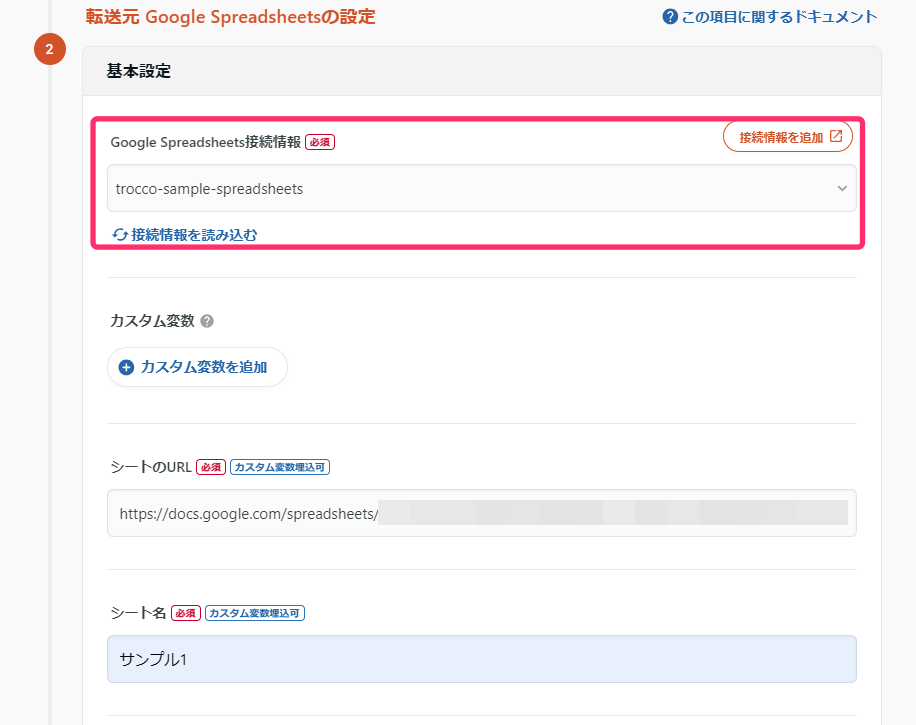Click the plus icon in カスタム変数を追加
Image resolution: width=916 pixels, height=725 pixels.
[x=126, y=367]
